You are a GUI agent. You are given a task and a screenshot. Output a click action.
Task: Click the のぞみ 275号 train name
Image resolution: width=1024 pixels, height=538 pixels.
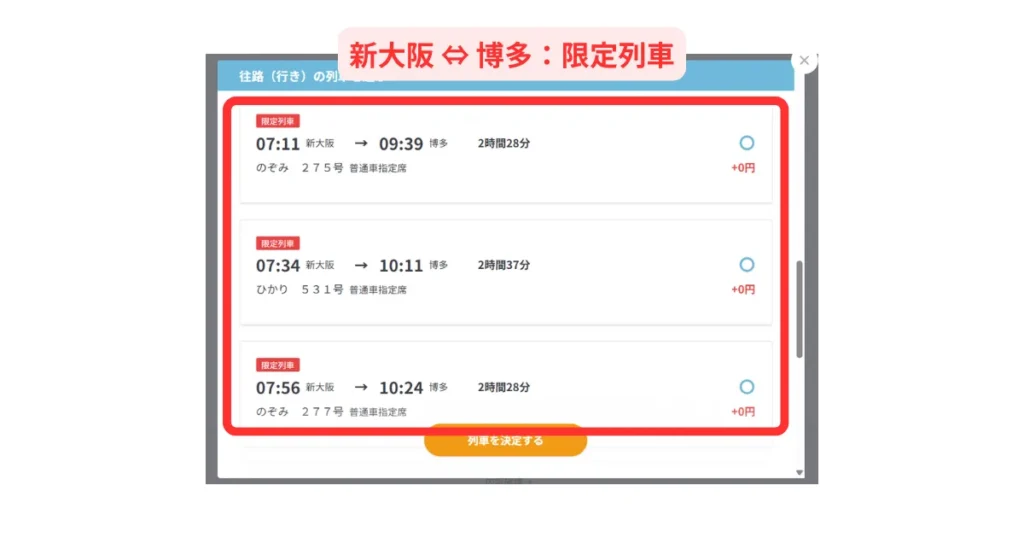pyautogui.click(x=300, y=168)
